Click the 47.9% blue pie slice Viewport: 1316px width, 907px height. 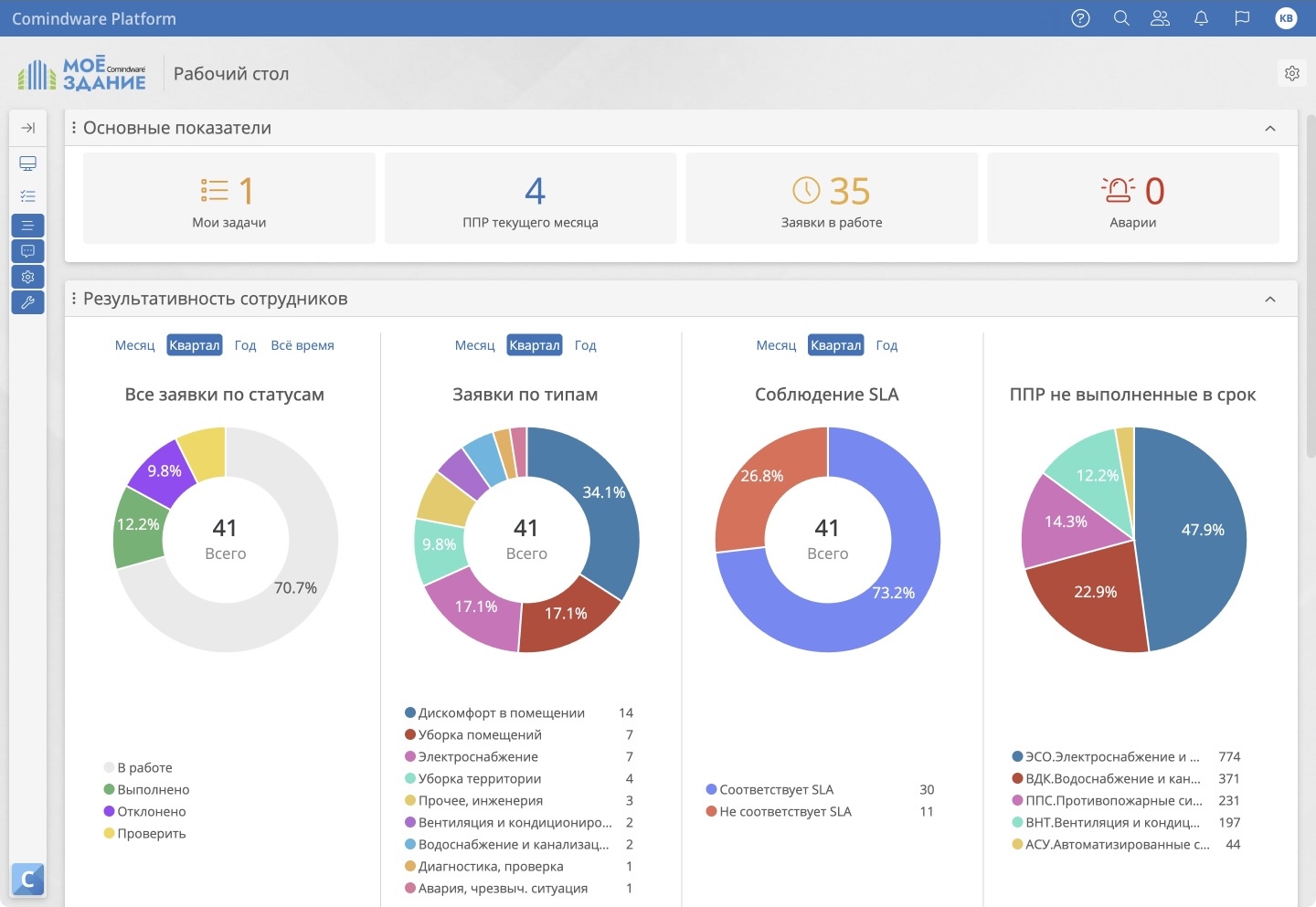(x=1197, y=539)
